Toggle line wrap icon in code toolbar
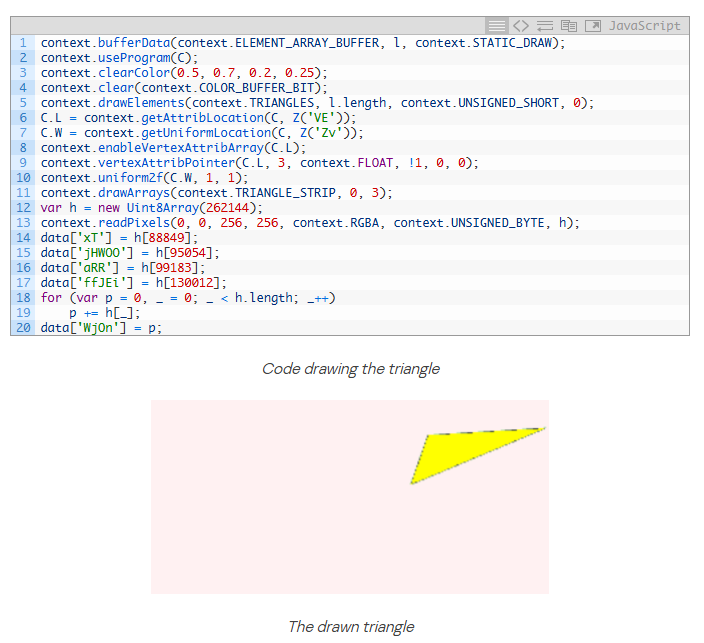The width and height of the screenshot is (704, 643). point(545,26)
